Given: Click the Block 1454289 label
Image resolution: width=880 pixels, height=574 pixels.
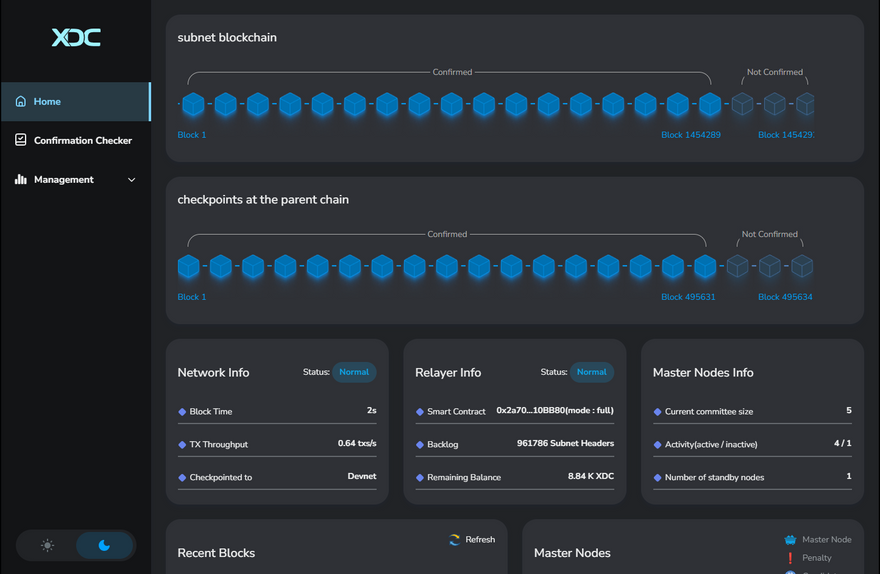Looking at the screenshot, I should click(x=690, y=134).
